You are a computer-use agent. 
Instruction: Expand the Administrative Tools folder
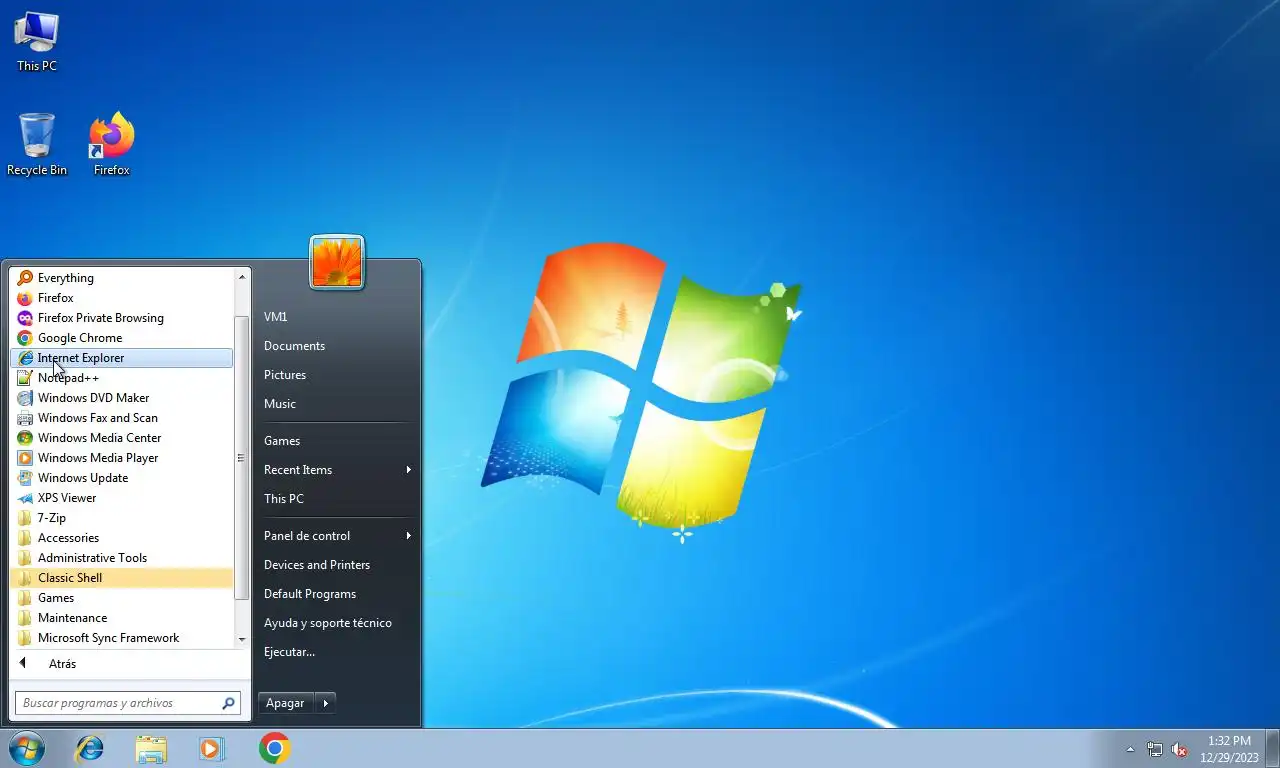(x=121, y=558)
